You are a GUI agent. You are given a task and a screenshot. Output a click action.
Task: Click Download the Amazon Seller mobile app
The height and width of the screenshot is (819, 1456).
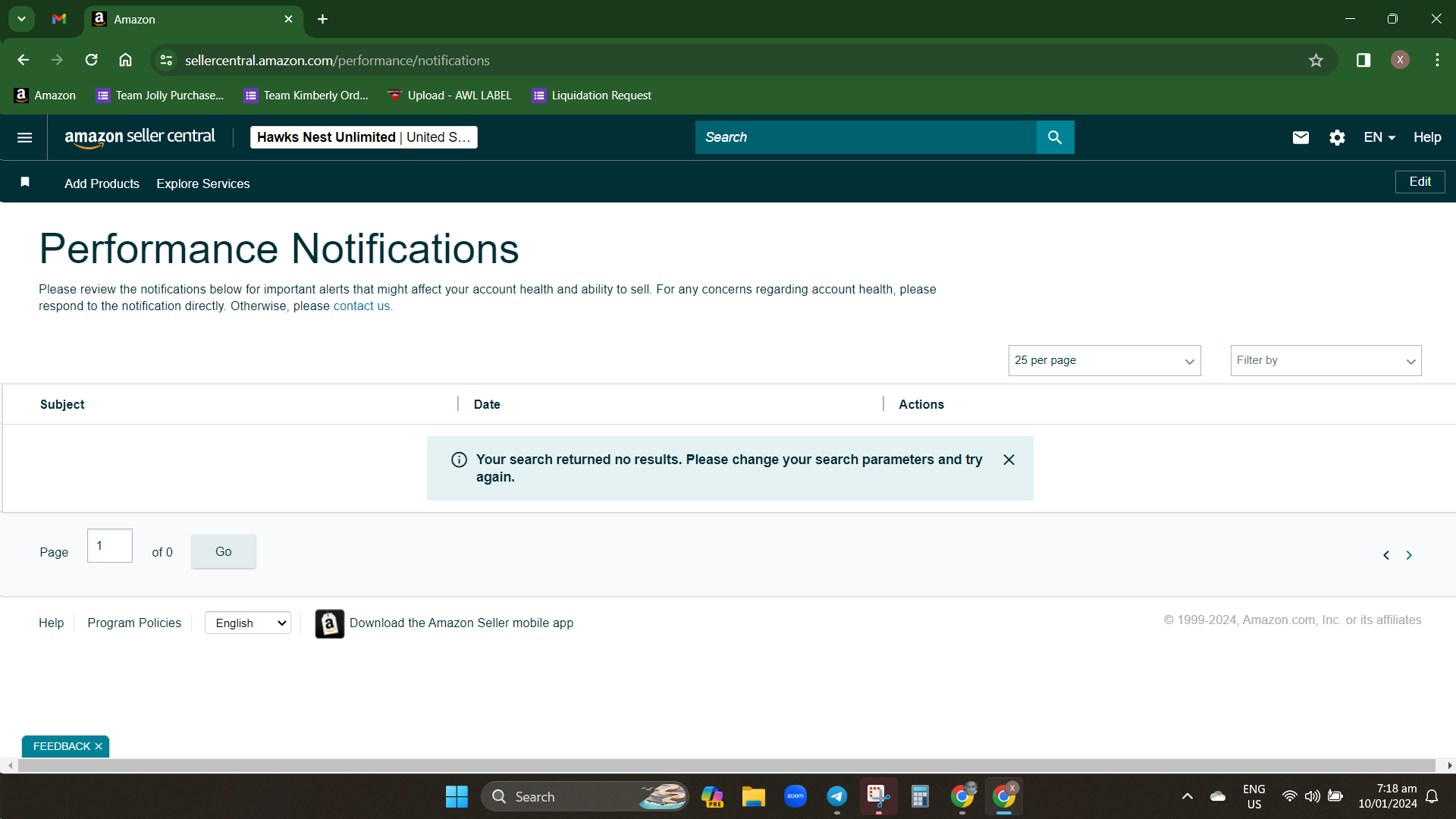click(461, 623)
